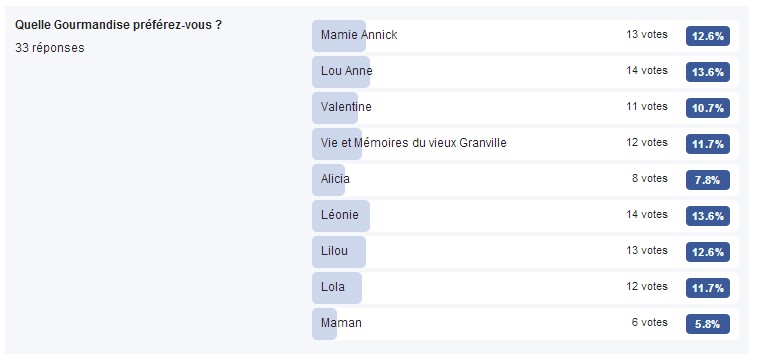Select the Maman poll option
This screenshot has height=363, width=759.
pos(525,324)
